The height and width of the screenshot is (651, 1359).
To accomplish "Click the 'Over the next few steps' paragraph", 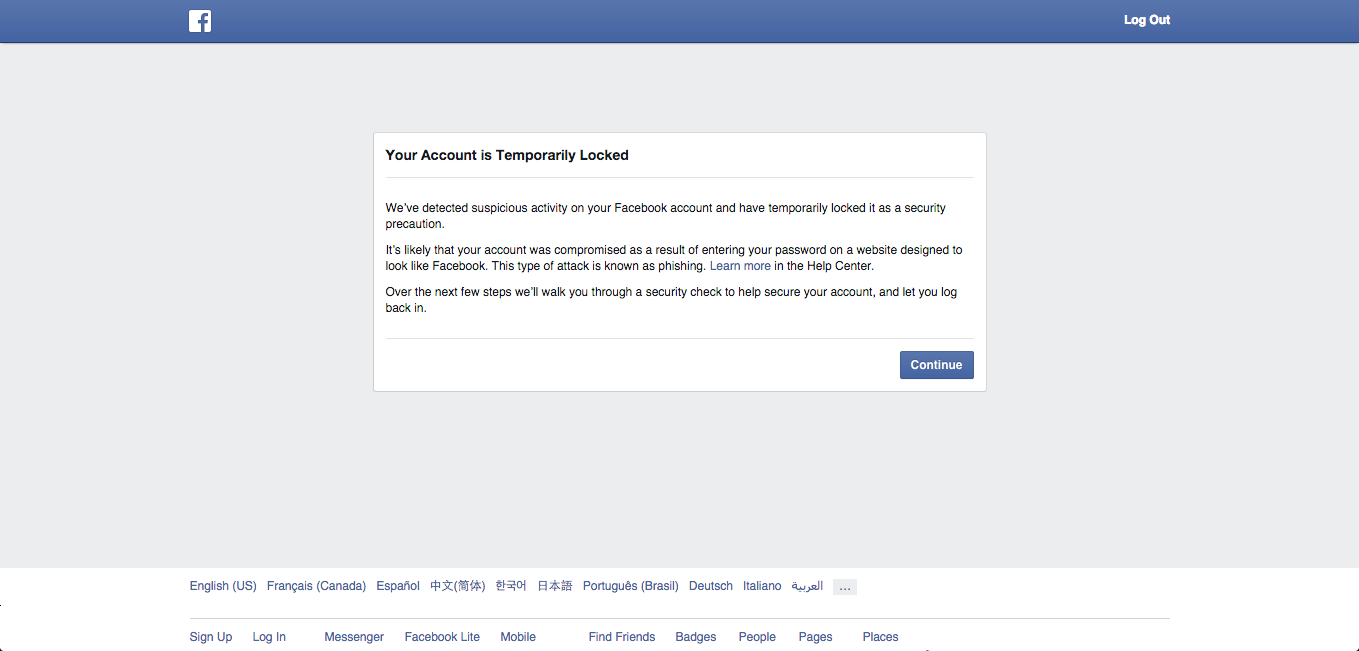I will [x=674, y=300].
